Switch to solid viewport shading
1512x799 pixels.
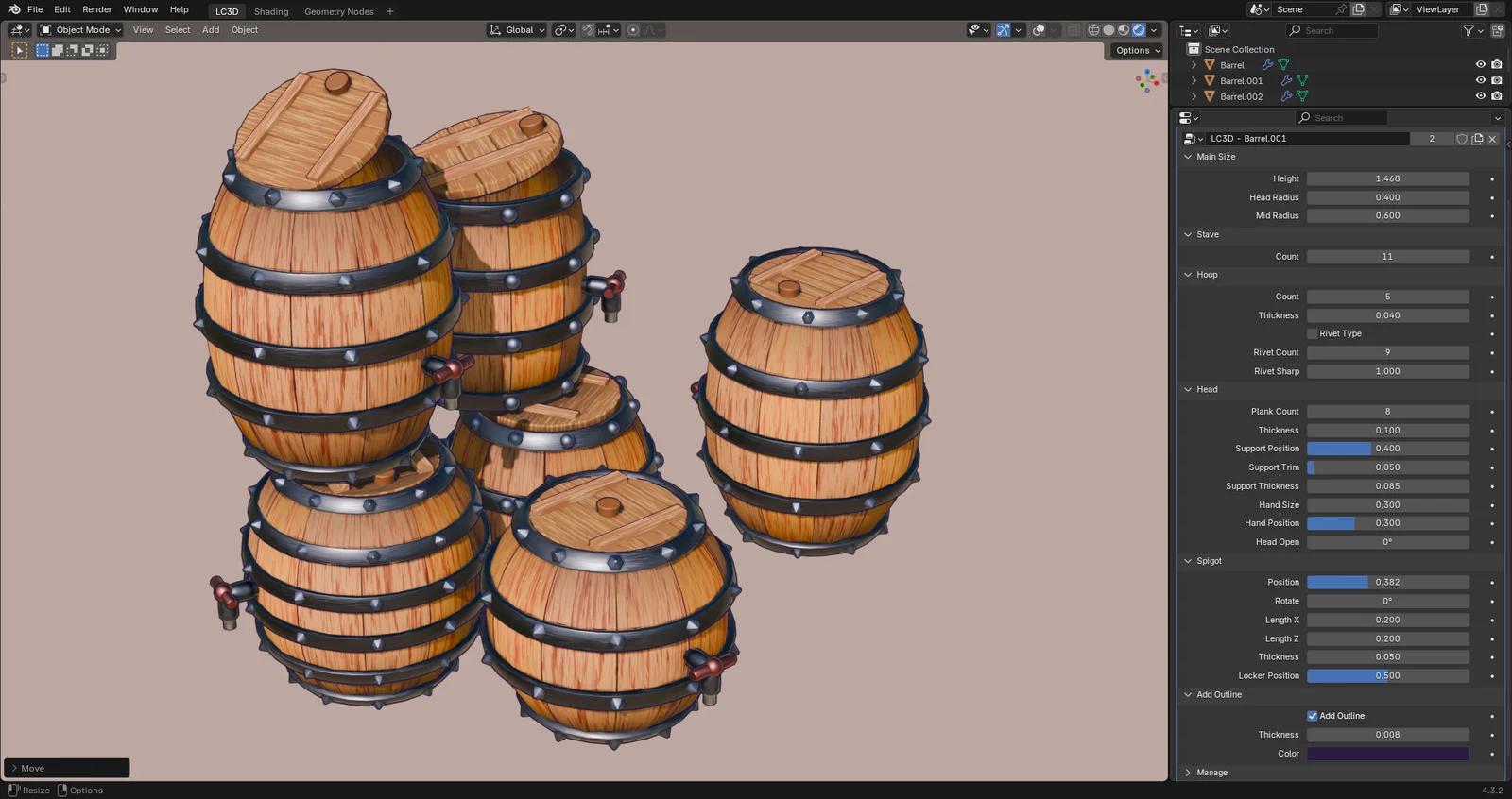(1108, 30)
